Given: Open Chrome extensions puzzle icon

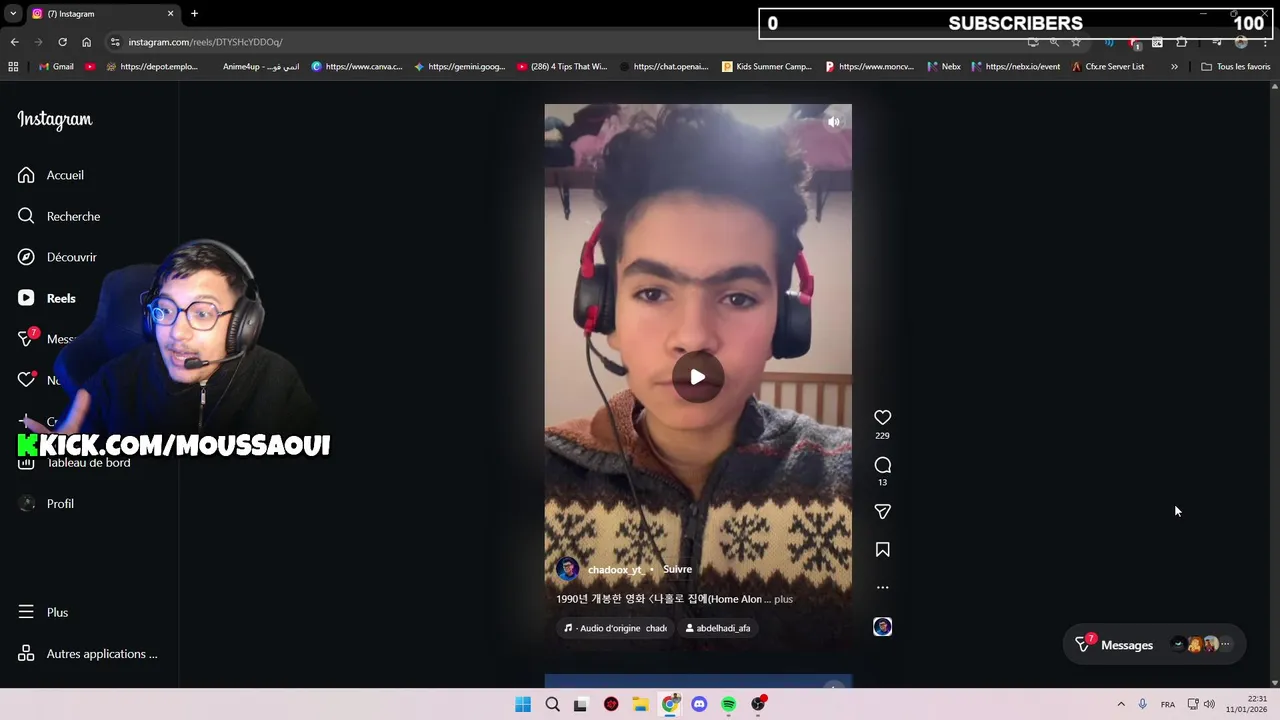Looking at the screenshot, I should (x=1182, y=42).
